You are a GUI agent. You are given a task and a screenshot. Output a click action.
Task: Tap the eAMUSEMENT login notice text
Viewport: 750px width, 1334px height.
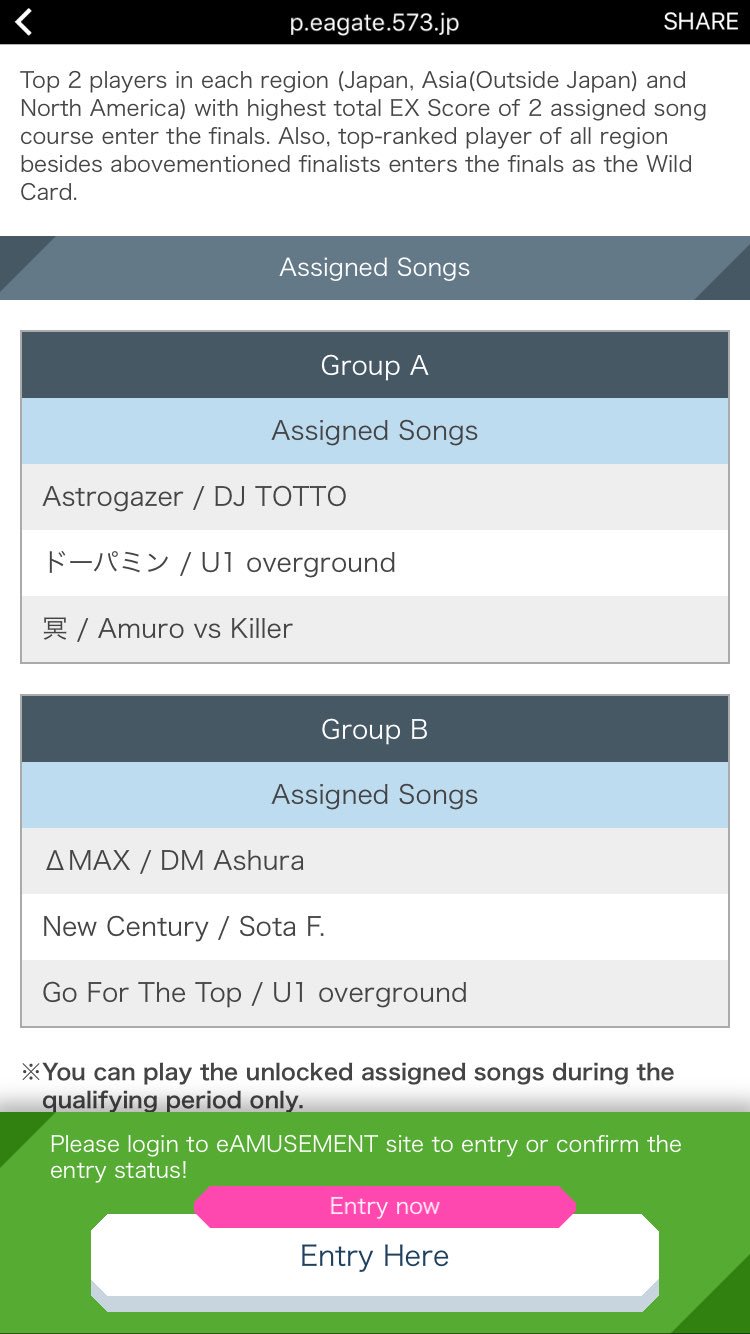[366, 1156]
